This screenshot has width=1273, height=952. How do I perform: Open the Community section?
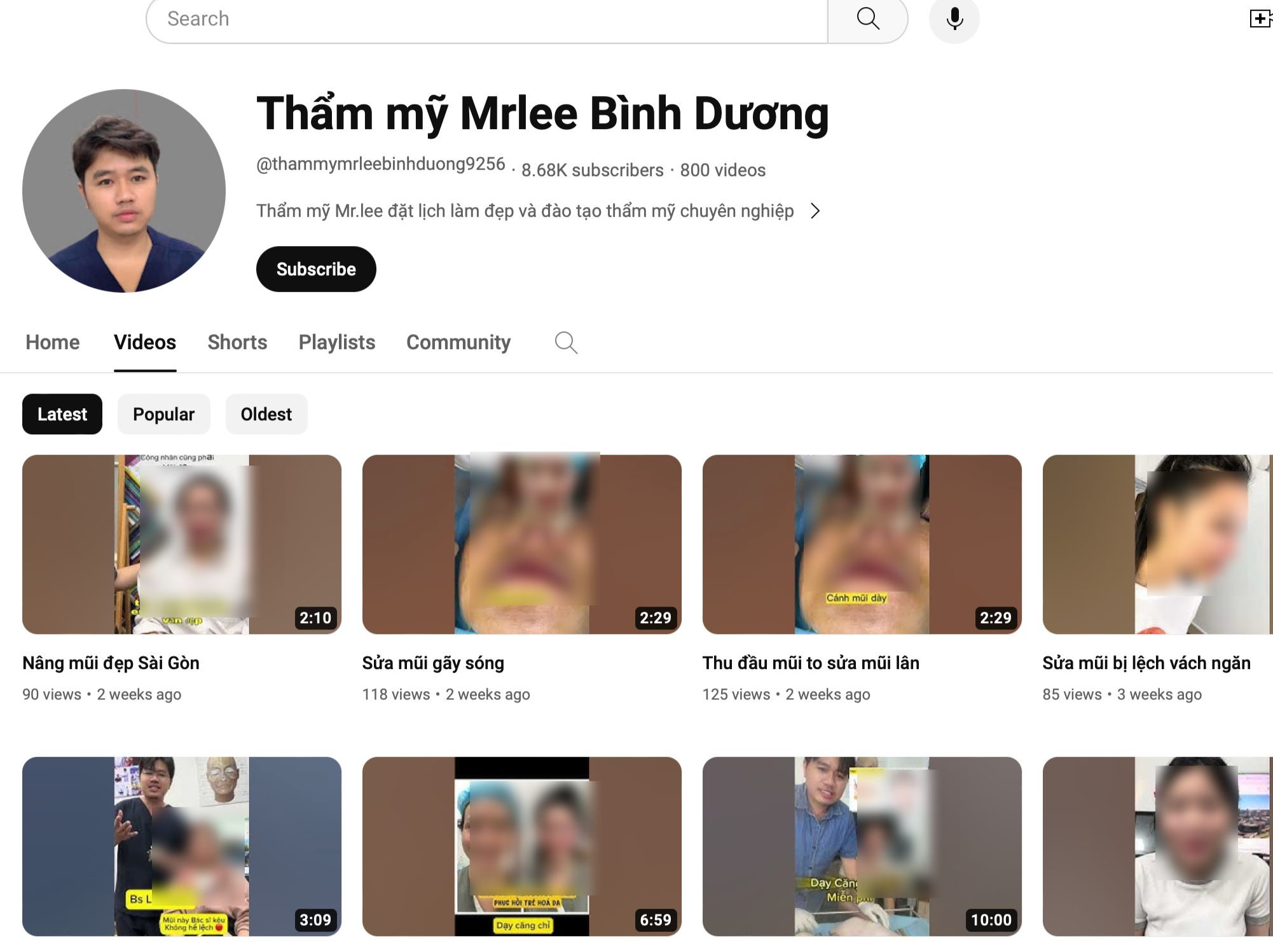458,342
